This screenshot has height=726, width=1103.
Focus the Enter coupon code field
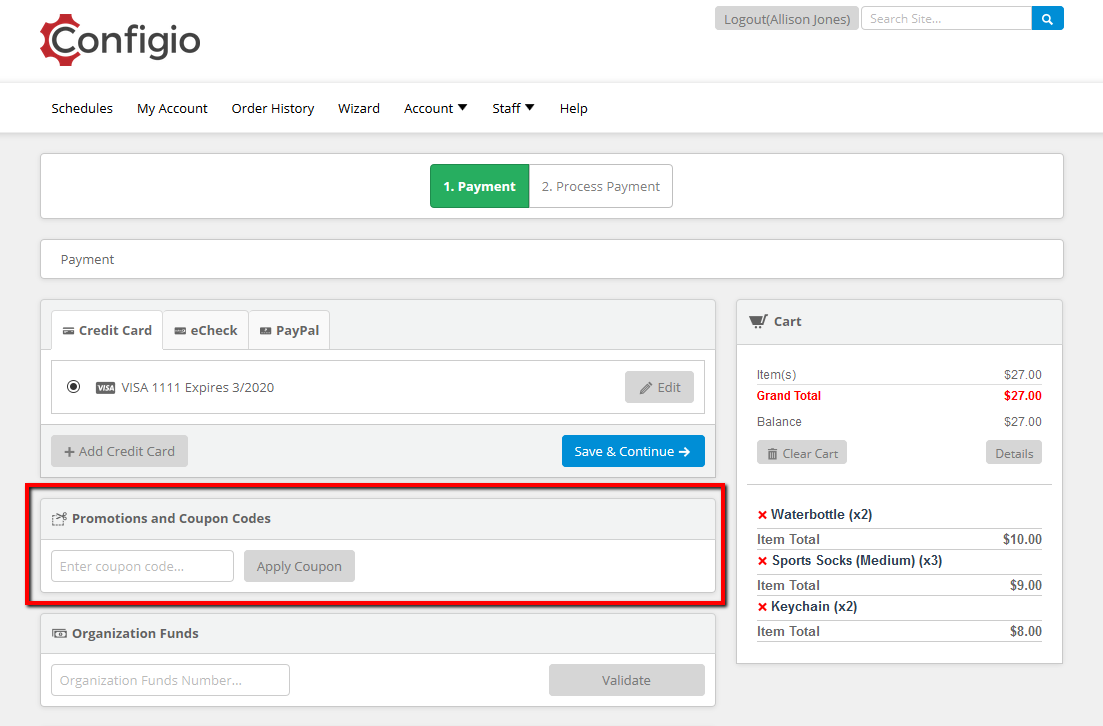point(142,566)
